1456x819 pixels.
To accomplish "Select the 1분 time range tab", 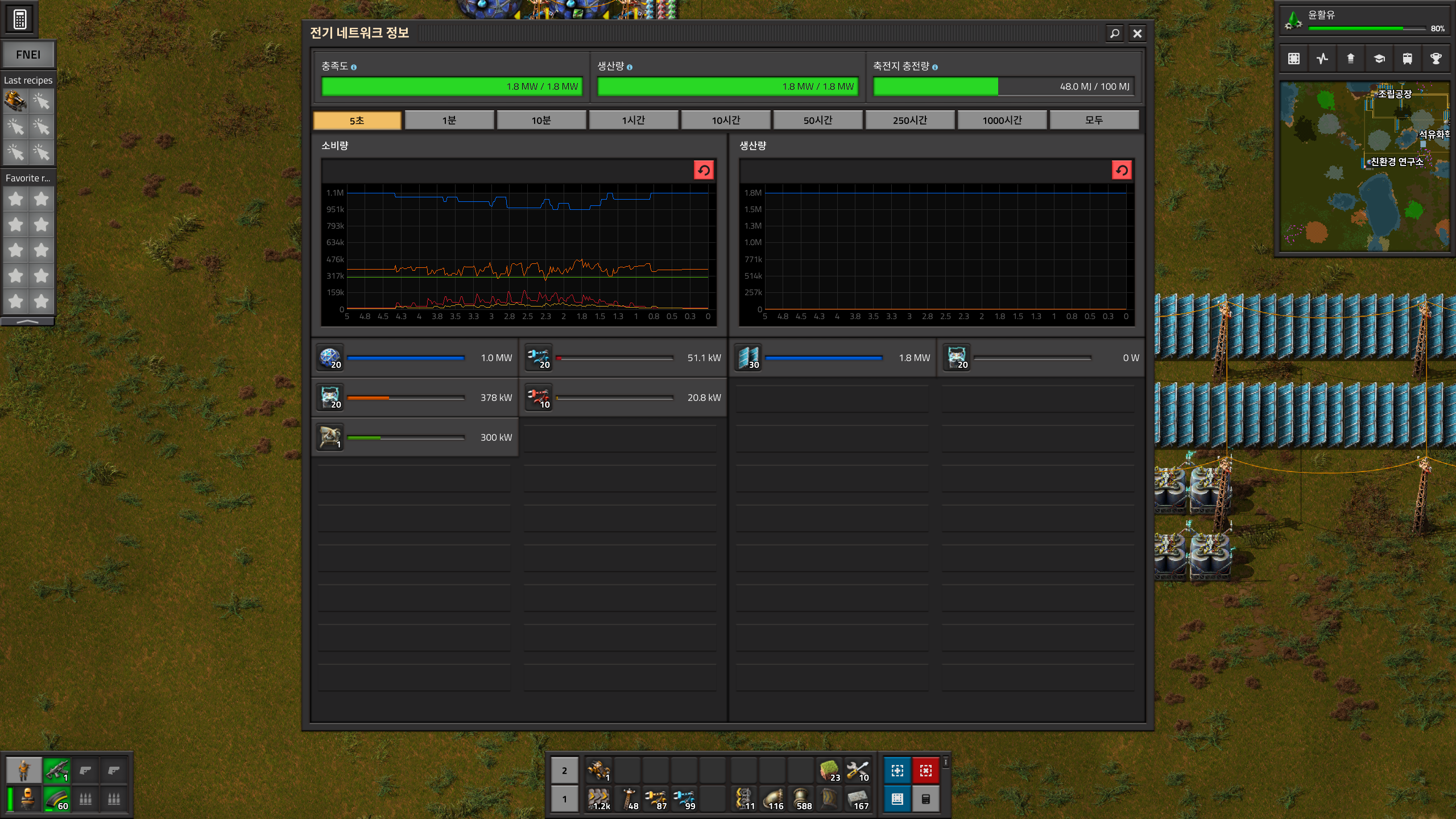I will click(x=449, y=120).
